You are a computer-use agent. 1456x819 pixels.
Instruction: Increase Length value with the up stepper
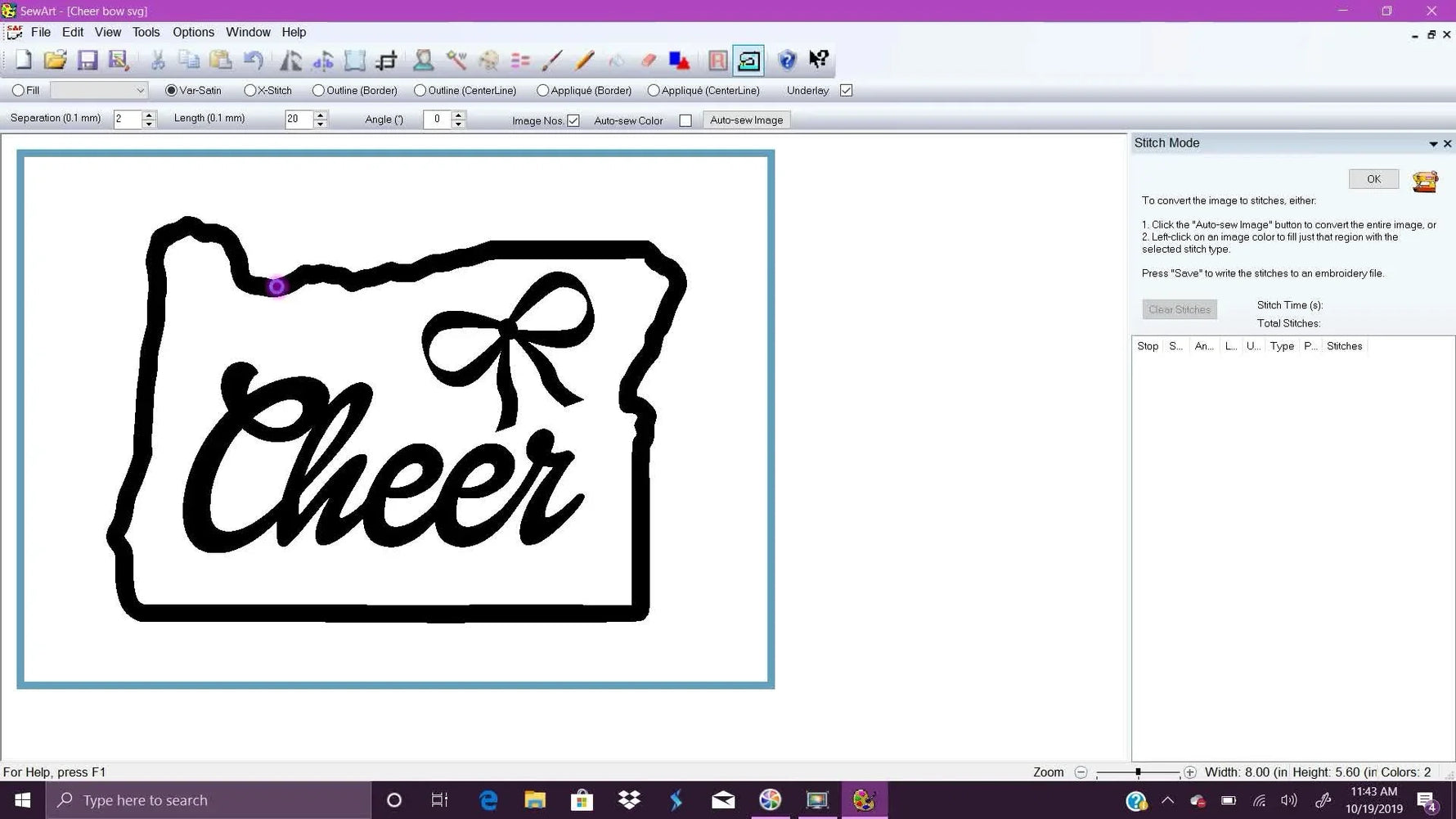pyautogui.click(x=318, y=115)
